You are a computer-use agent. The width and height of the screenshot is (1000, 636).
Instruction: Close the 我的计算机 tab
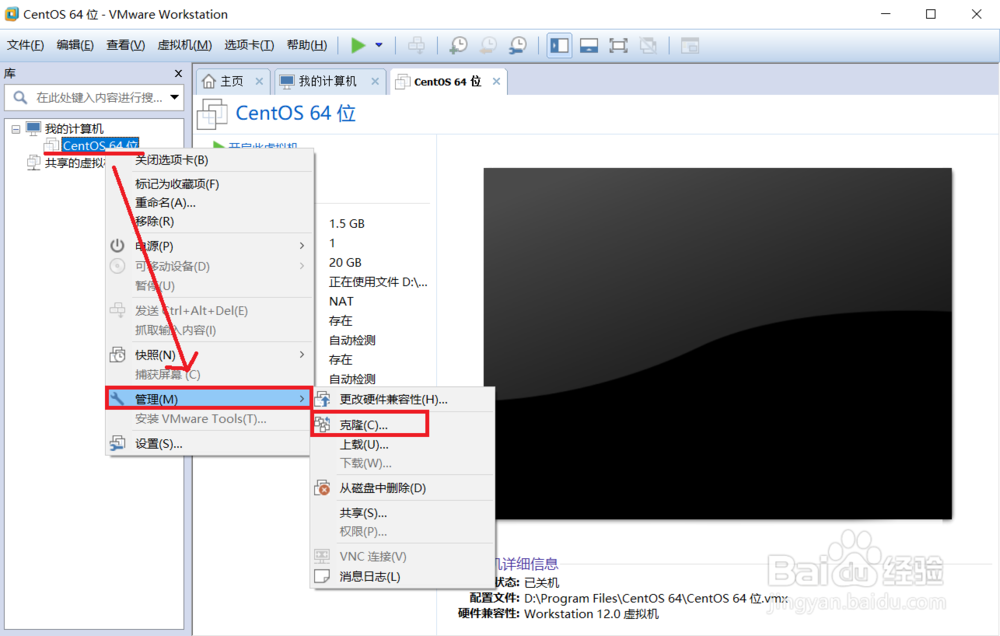tap(375, 81)
